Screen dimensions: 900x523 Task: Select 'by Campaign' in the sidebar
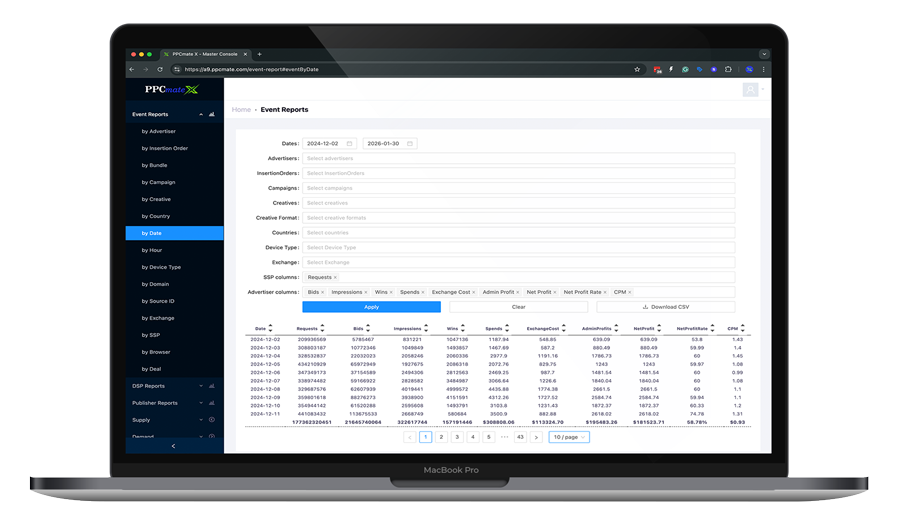159,182
